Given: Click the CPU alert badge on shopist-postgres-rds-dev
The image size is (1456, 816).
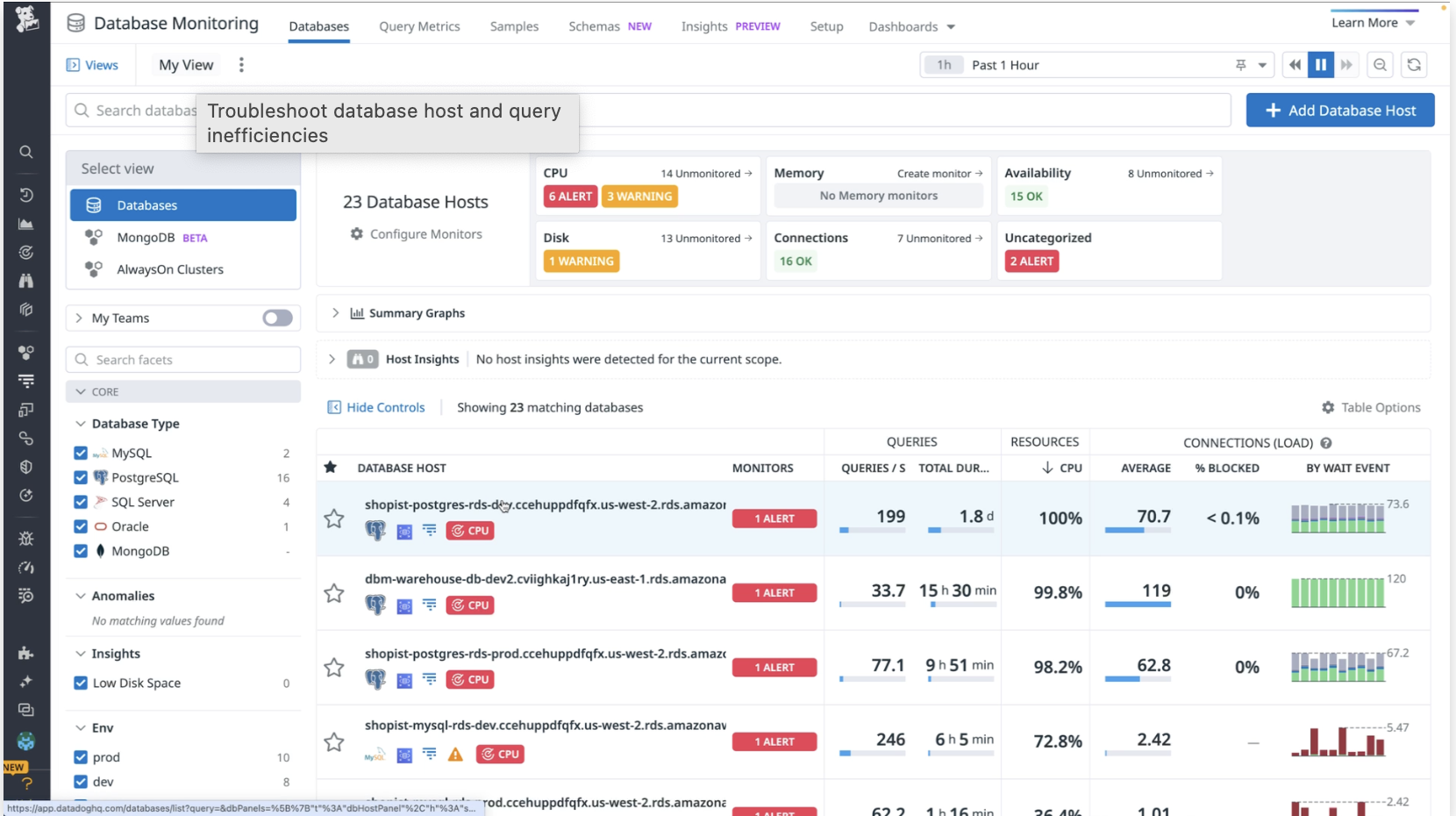Looking at the screenshot, I should pos(470,530).
